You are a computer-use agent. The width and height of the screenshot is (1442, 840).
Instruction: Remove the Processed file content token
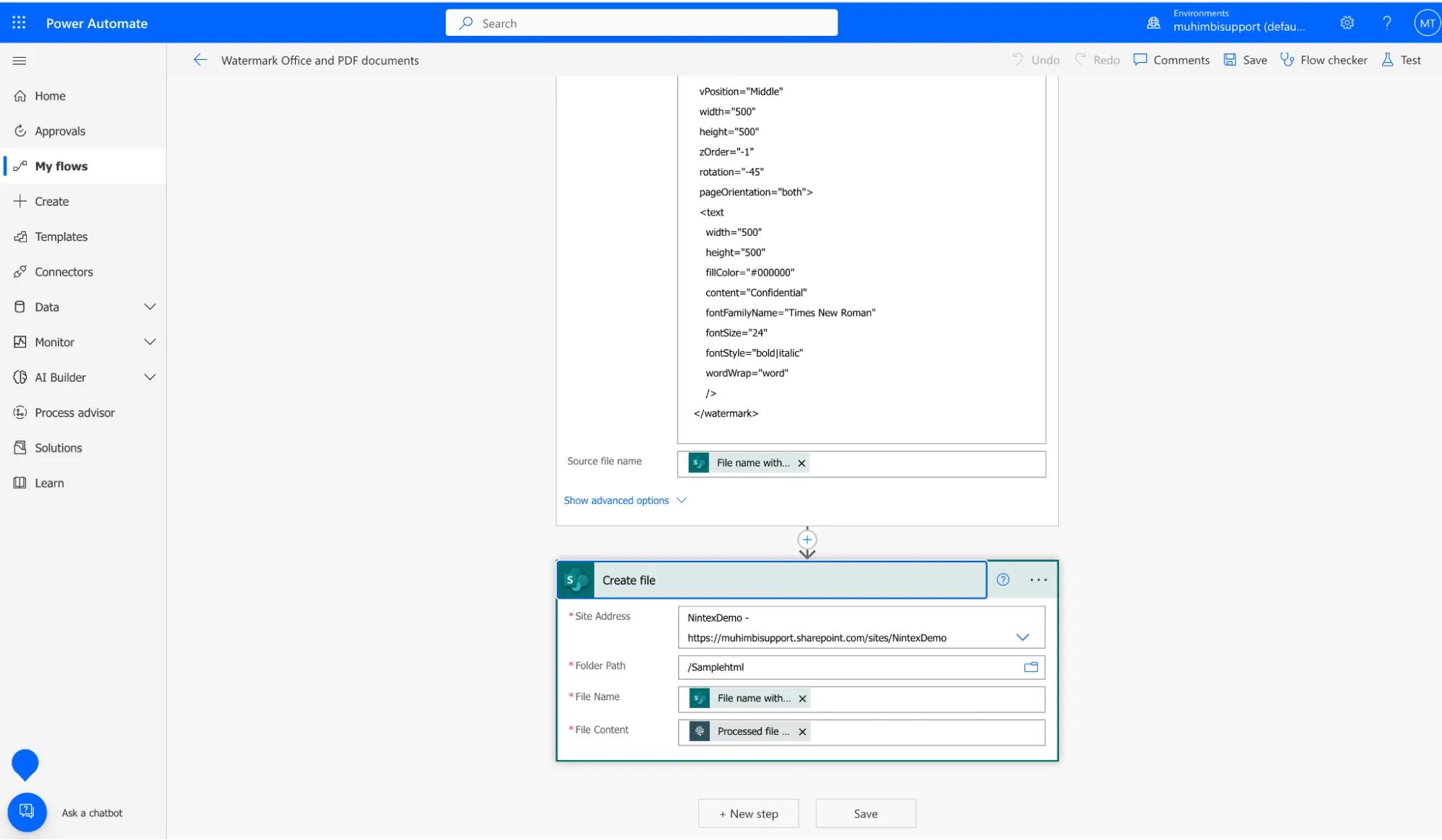802,731
